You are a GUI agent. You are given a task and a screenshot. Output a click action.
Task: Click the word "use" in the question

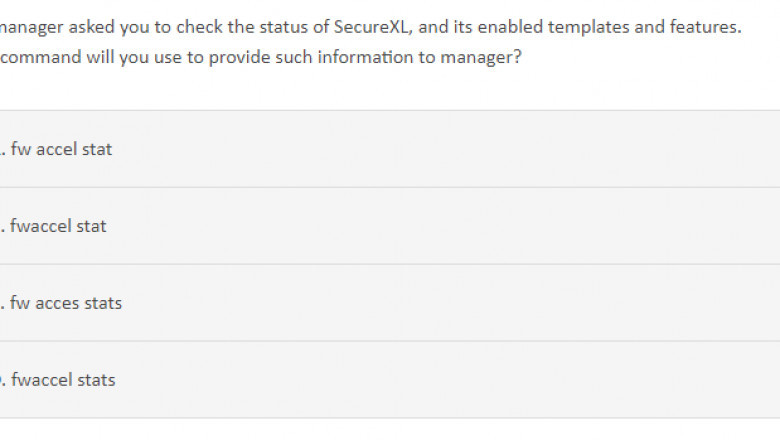[172, 57]
